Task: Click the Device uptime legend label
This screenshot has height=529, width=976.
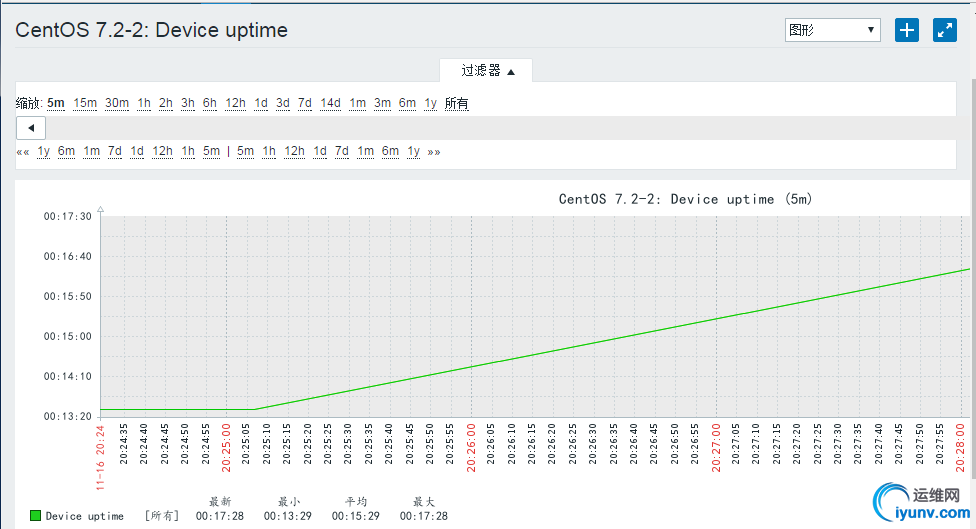Action: coord(85,516)
